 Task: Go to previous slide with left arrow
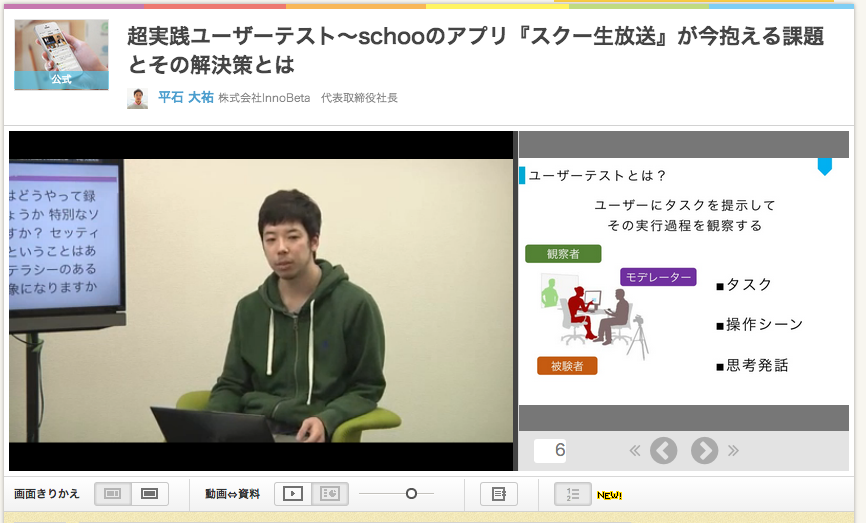click(663, 451)
